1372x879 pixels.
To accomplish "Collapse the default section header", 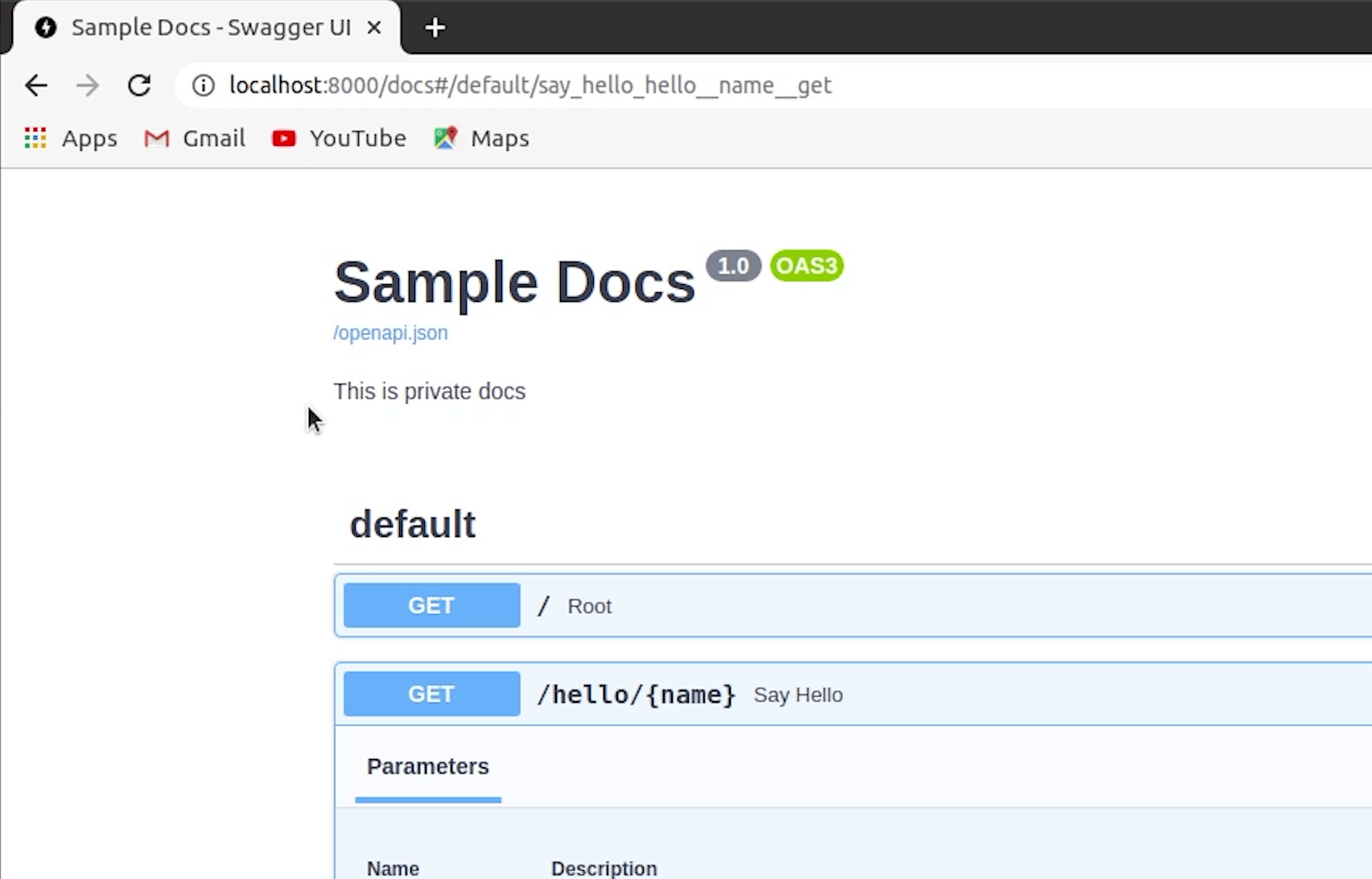I will [413, 525].
